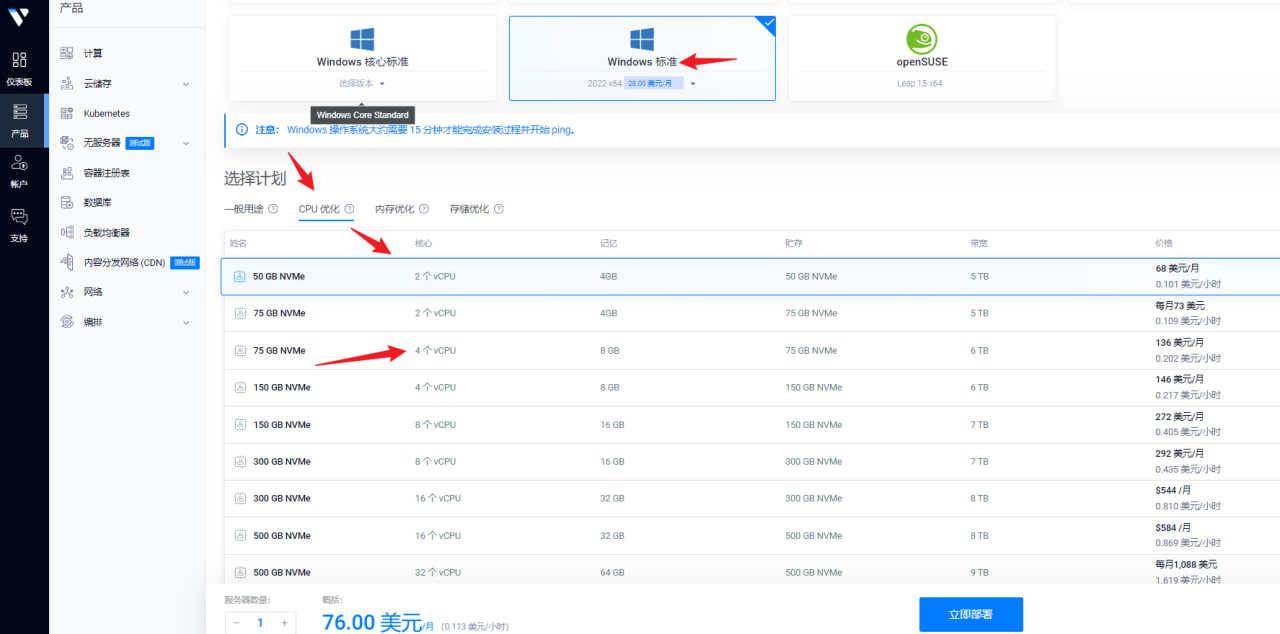Image resolution: width=1280 pixels, height=634 pixels.
Task: Switch to the 内存优化 tab
Action: pos(394,209)
